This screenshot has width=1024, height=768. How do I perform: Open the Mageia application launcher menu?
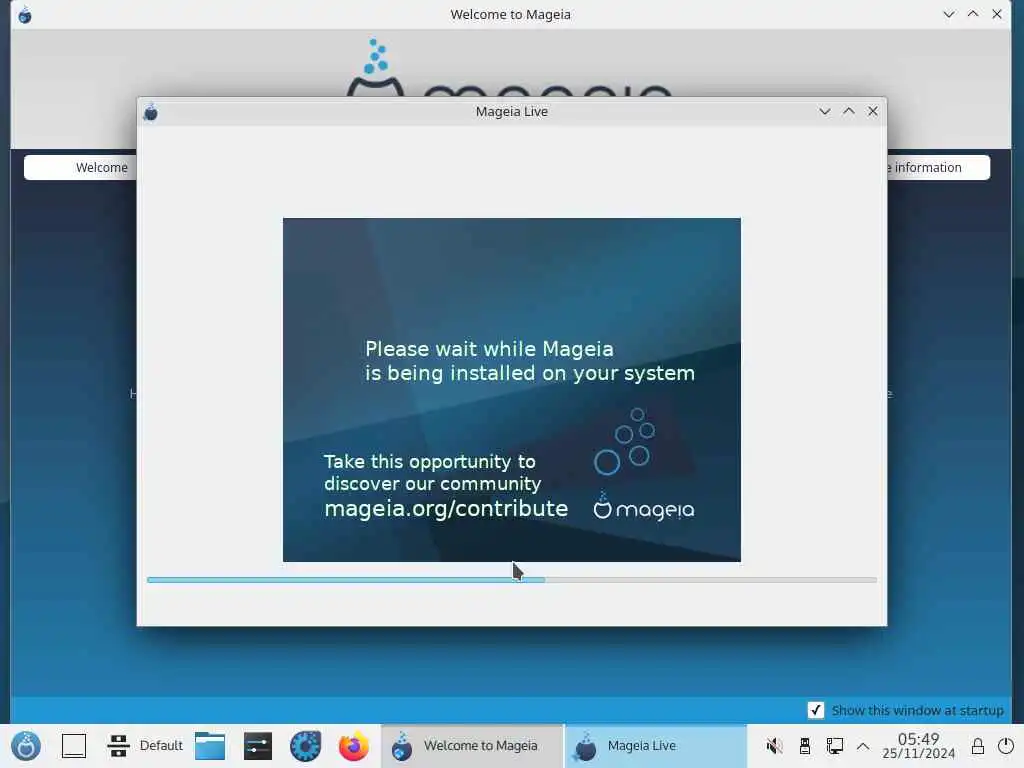click(x=26, y=746)
